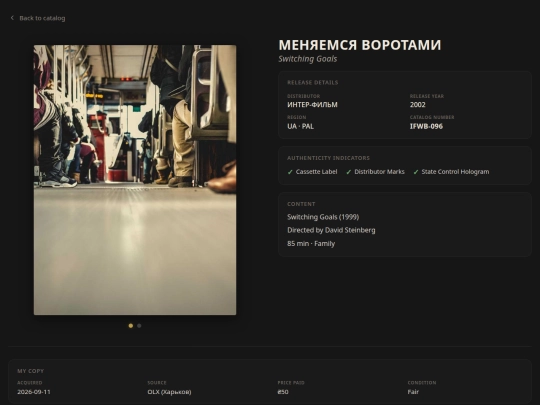Click the Fair condition value
The image size is (540, 405).
tap(413, 392)
